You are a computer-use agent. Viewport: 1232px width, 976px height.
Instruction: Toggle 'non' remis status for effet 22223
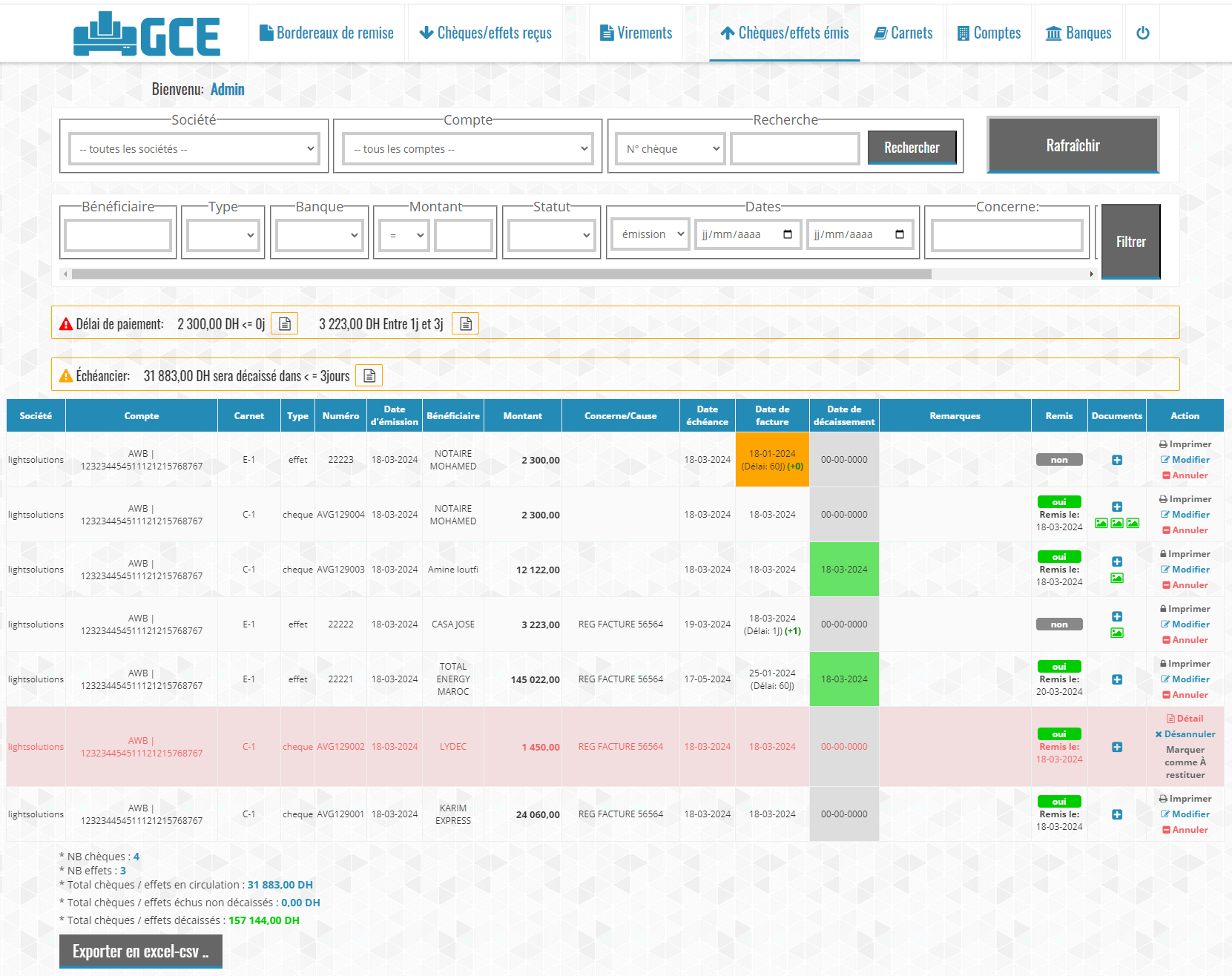coord(1058,460)
